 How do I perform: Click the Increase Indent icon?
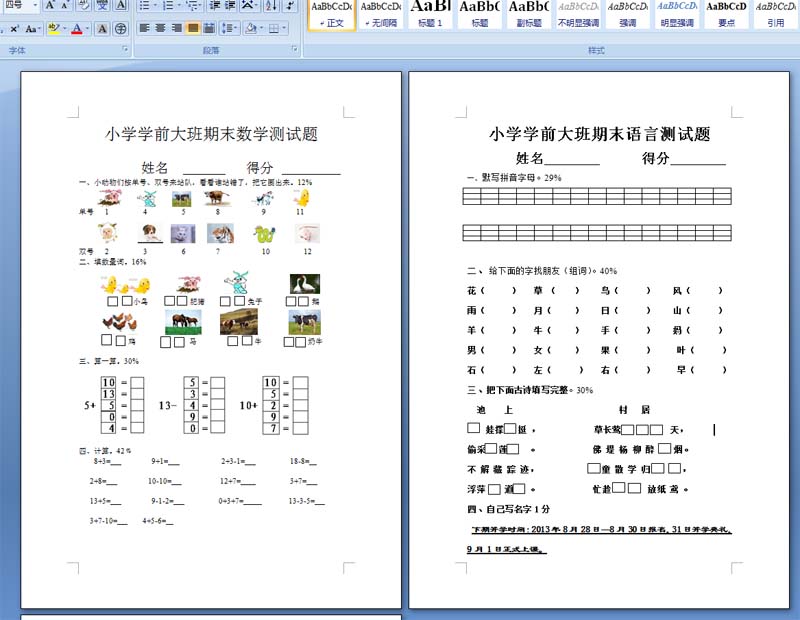click(230, 5)
